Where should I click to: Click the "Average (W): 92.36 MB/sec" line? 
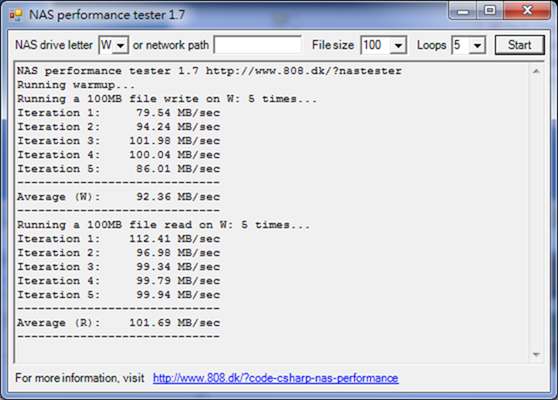(x=119, y=197)
